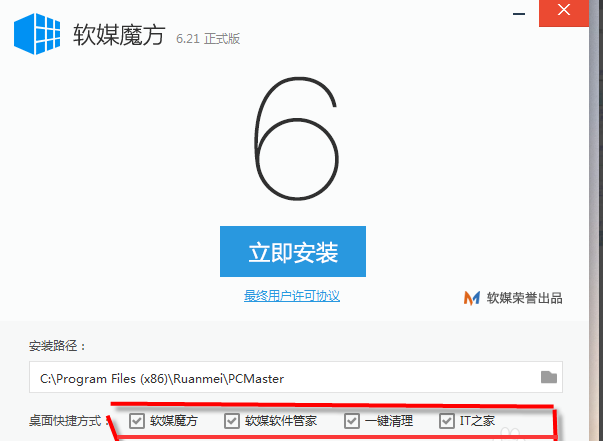Click the 桌面快捷方式 label
The width and height of the screenshot is (603, 441).
point(67,422)
